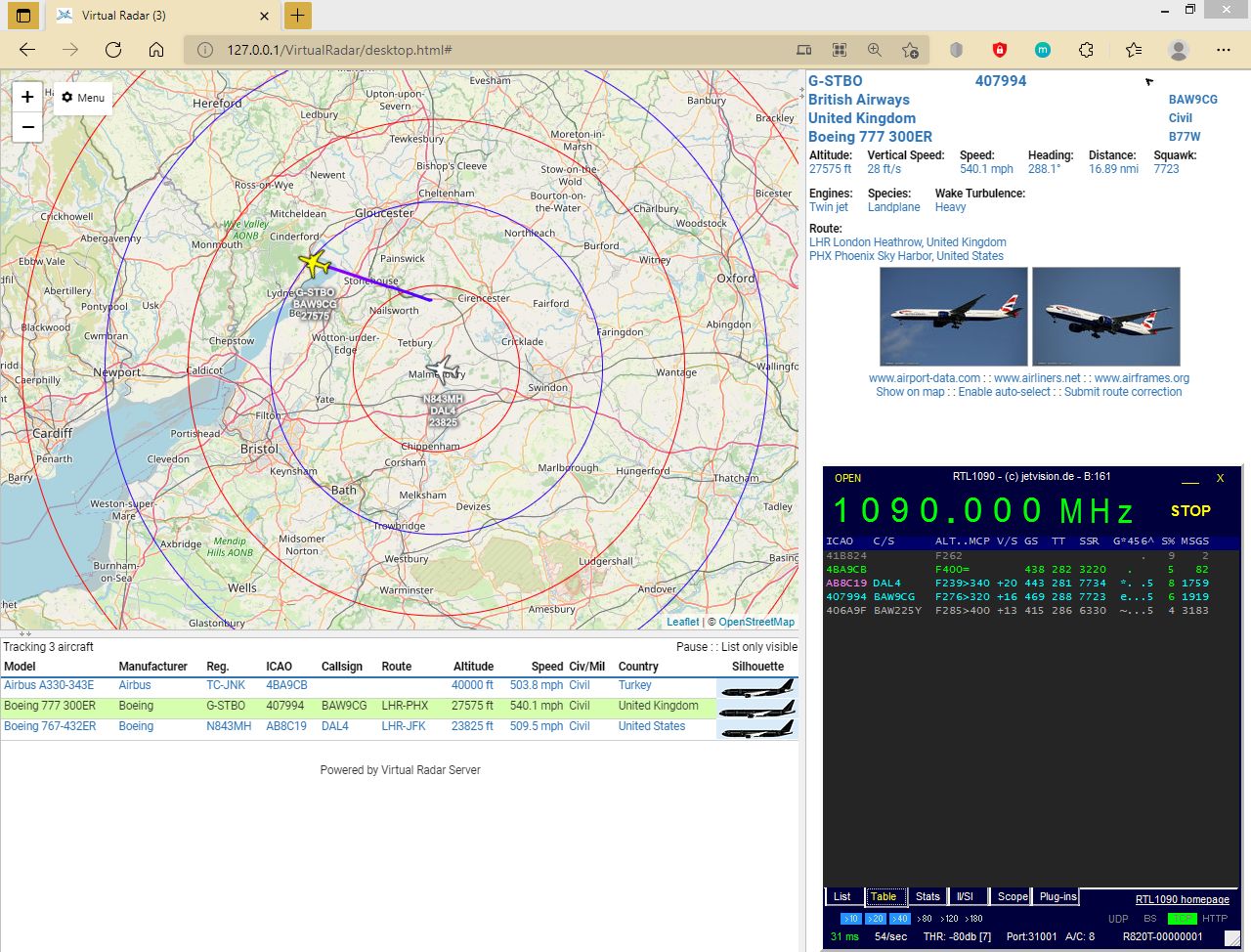Open the www.airframes.org link
This screenshot has height=952, width=1251.
1142,378
